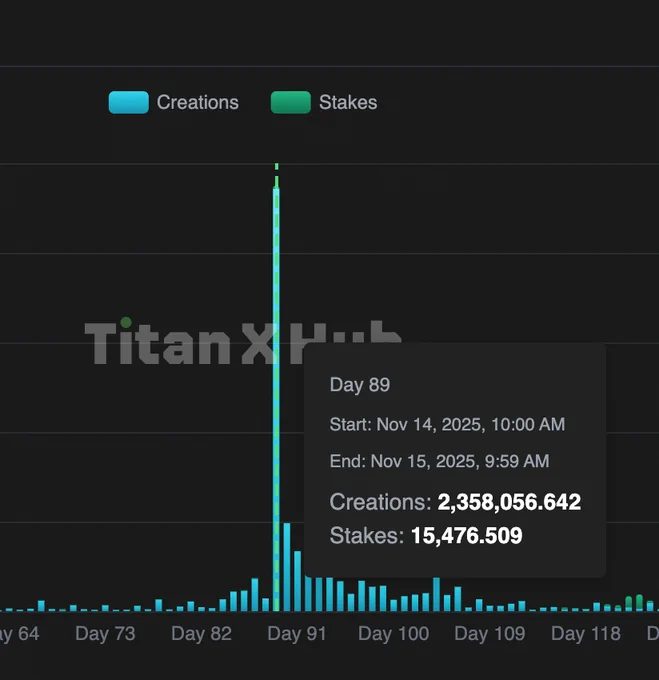Click tooltip title Day 89
Viewport: 659px width, 680px height.
pyautogui.click(x=360, y=385)
